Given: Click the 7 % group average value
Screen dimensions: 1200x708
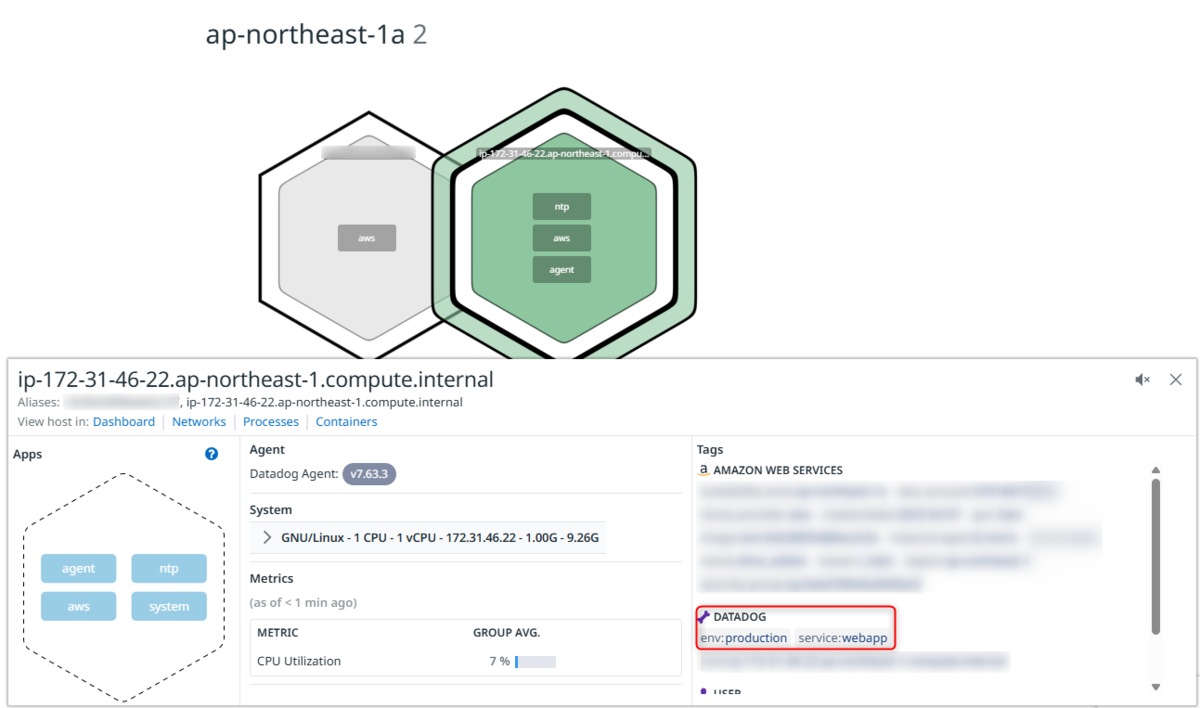Looking at the screenshot, I should (500, 661).
